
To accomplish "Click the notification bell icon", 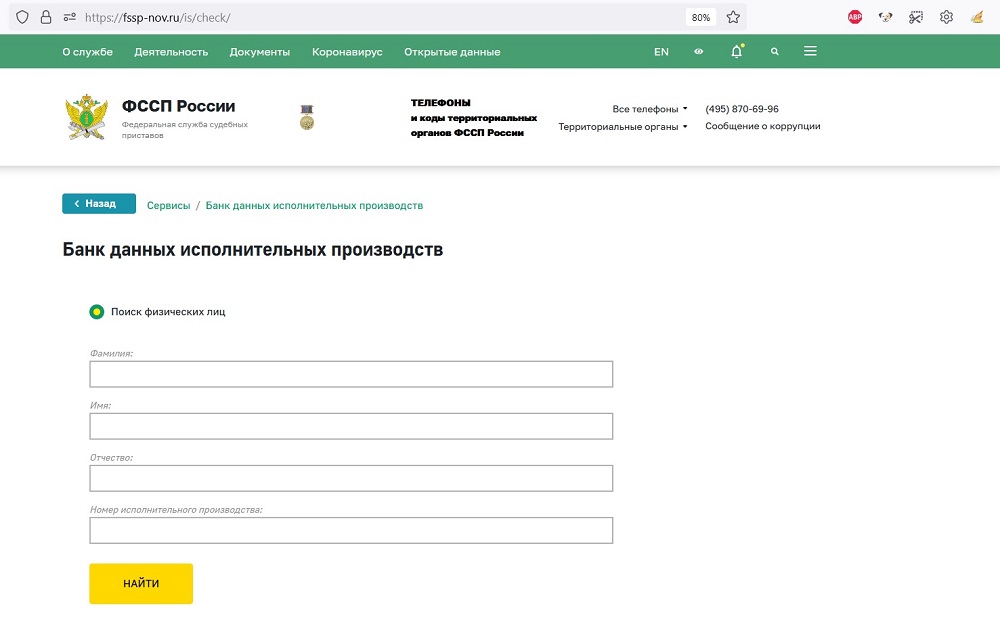I will [x=737, y=52].
